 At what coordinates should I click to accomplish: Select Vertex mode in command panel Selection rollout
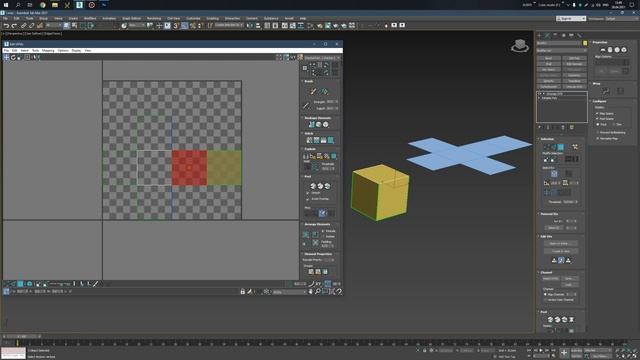pos(547,147)
